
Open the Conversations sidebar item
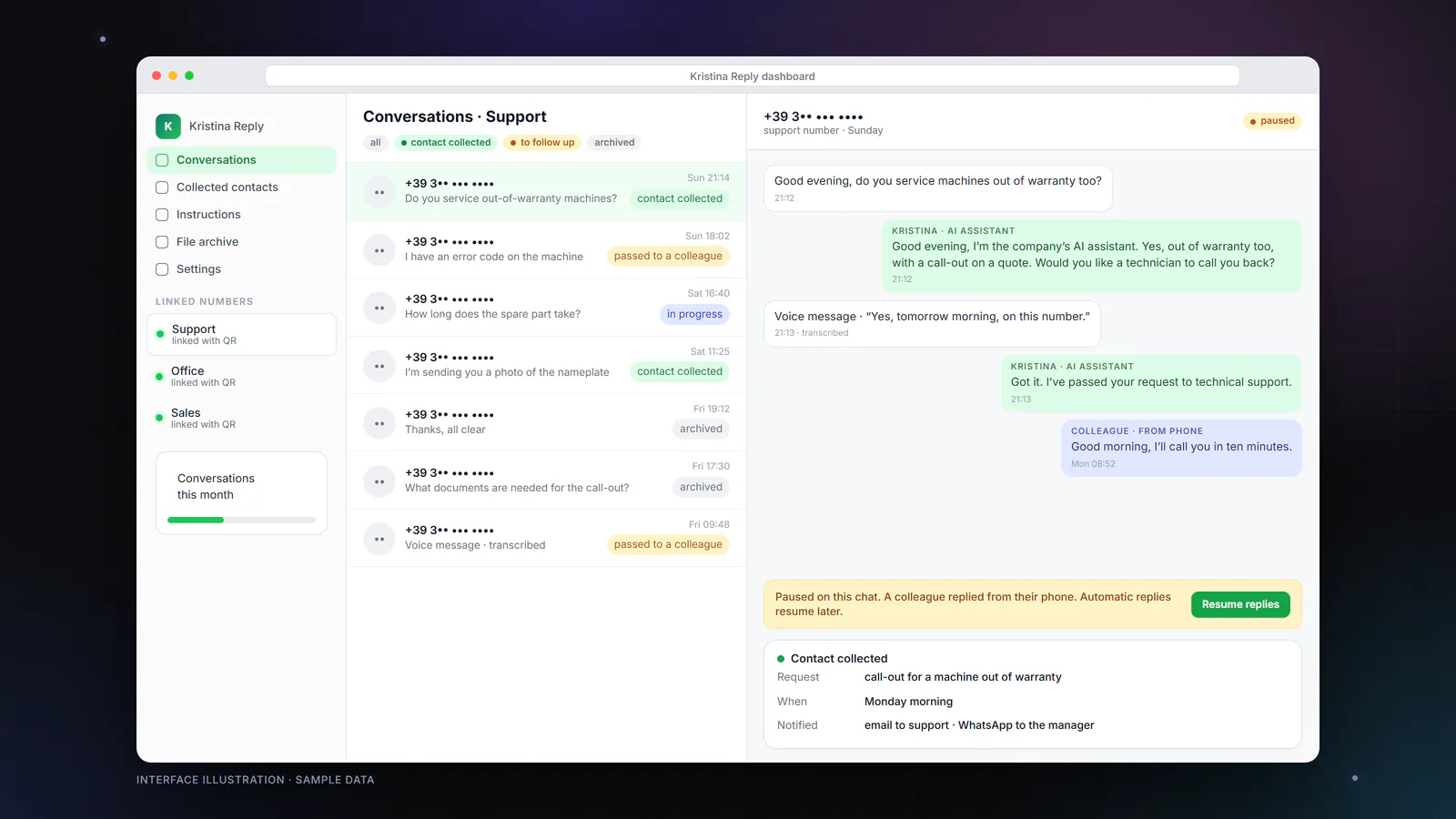pyautogui.click(x=241, y=160)
